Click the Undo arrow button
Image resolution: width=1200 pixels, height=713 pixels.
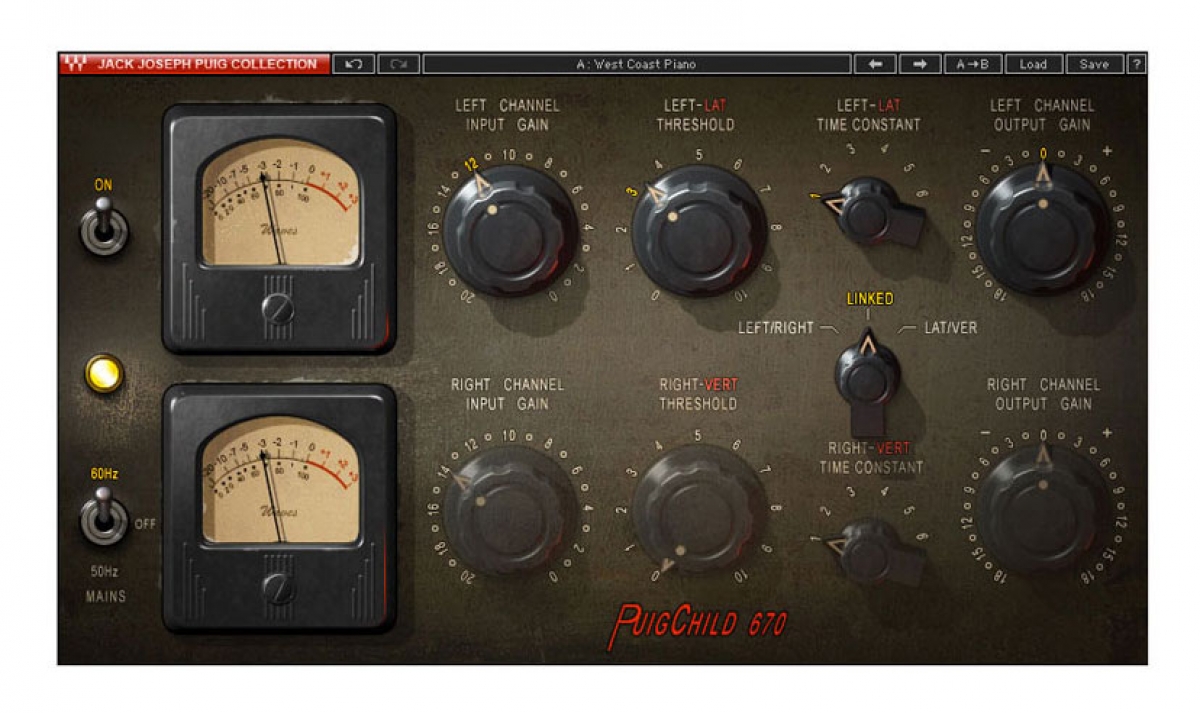(354, 64)
